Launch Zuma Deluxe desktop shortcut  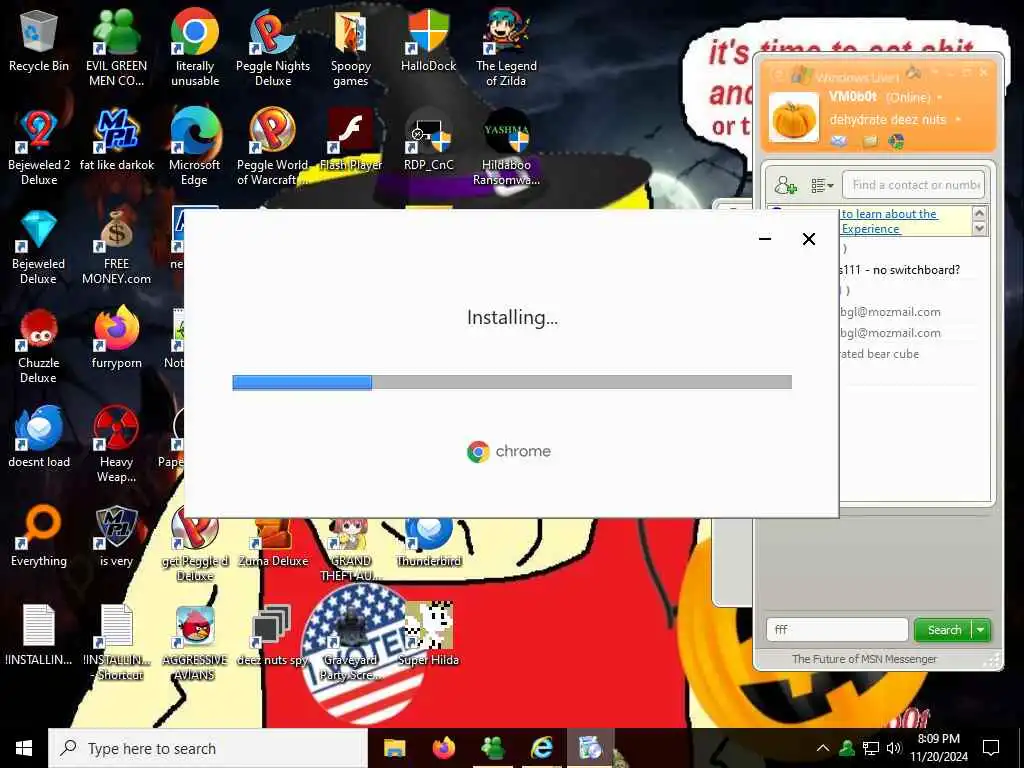point(272,542)
